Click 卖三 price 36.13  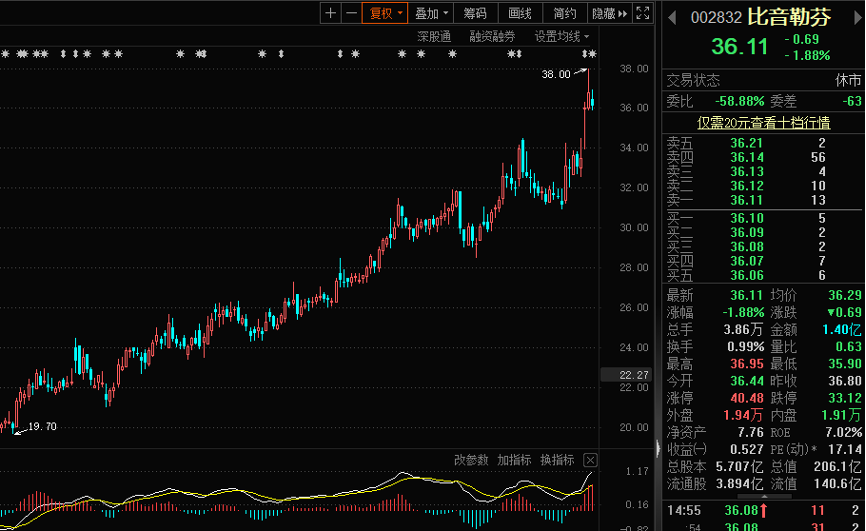tap(747, 172)
